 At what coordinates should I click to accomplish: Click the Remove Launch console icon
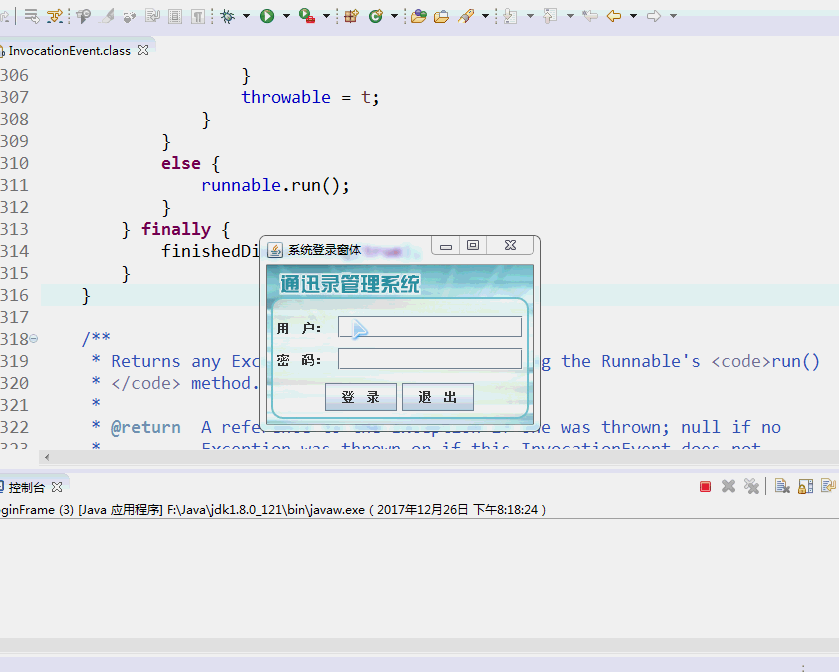pos(728,486)
